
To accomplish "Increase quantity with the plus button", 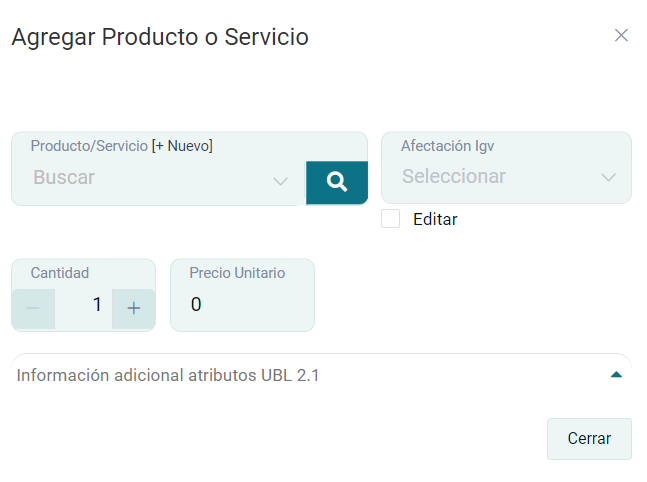I will (134, 308).
